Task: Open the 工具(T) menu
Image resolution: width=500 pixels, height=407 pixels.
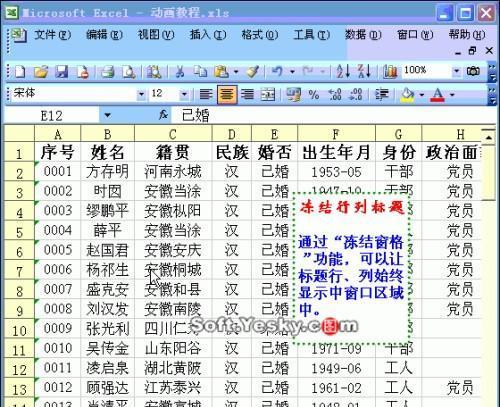Action: pyautogui.click(x=312, y=34)
